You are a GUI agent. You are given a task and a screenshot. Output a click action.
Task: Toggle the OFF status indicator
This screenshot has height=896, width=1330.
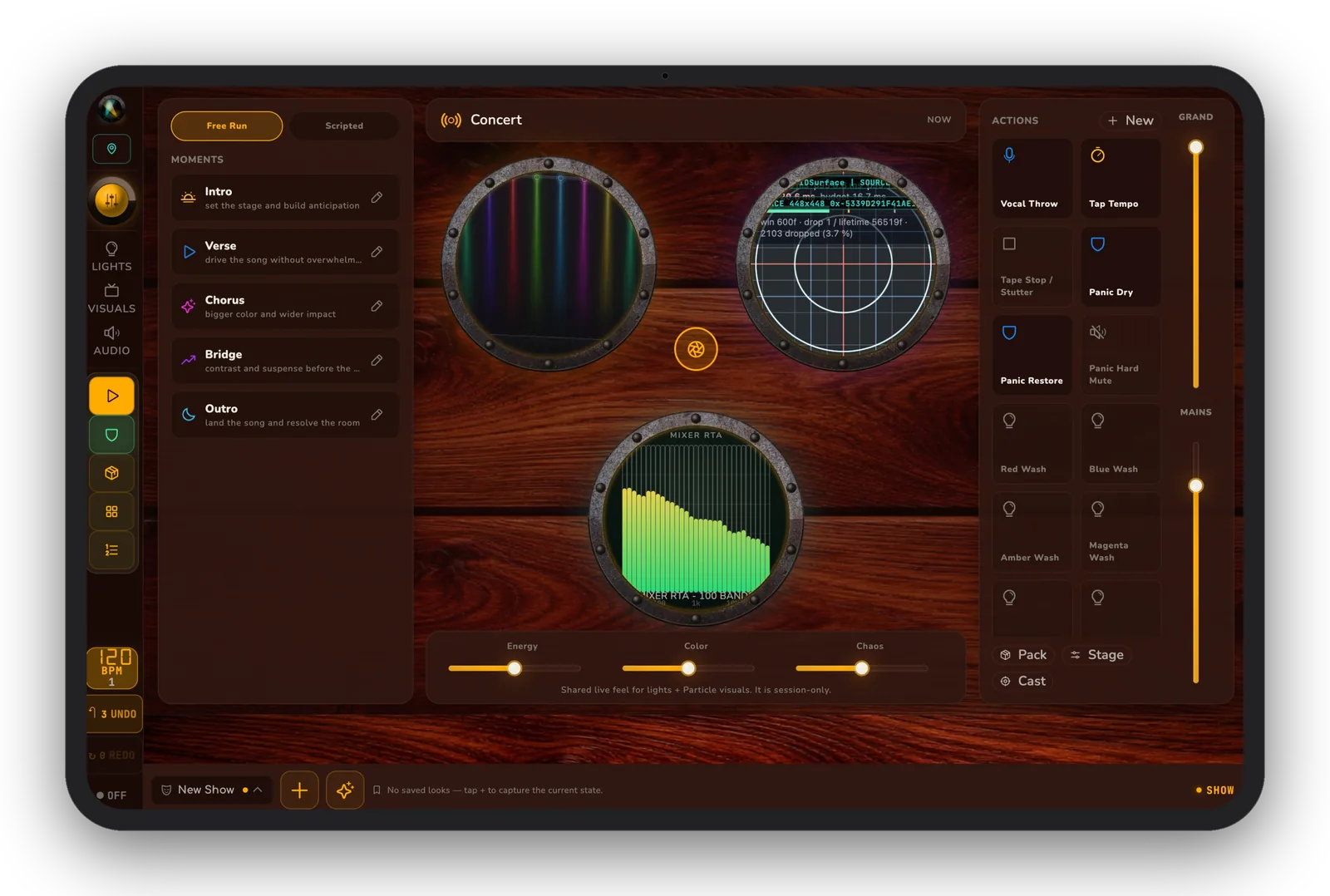coord(111,795)
